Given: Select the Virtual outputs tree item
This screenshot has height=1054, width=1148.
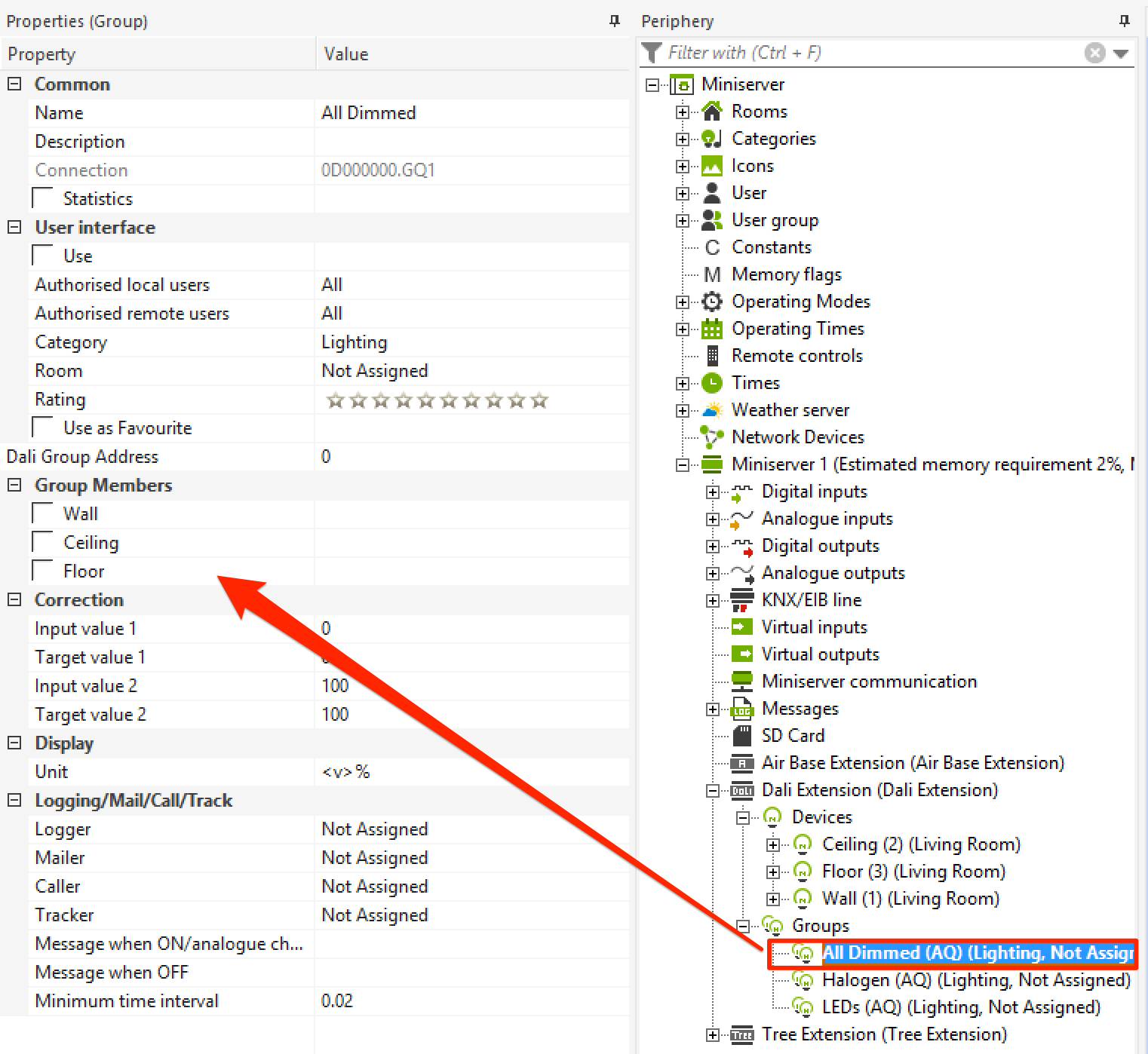Looking at the screenshot, I should coord(820,654).
